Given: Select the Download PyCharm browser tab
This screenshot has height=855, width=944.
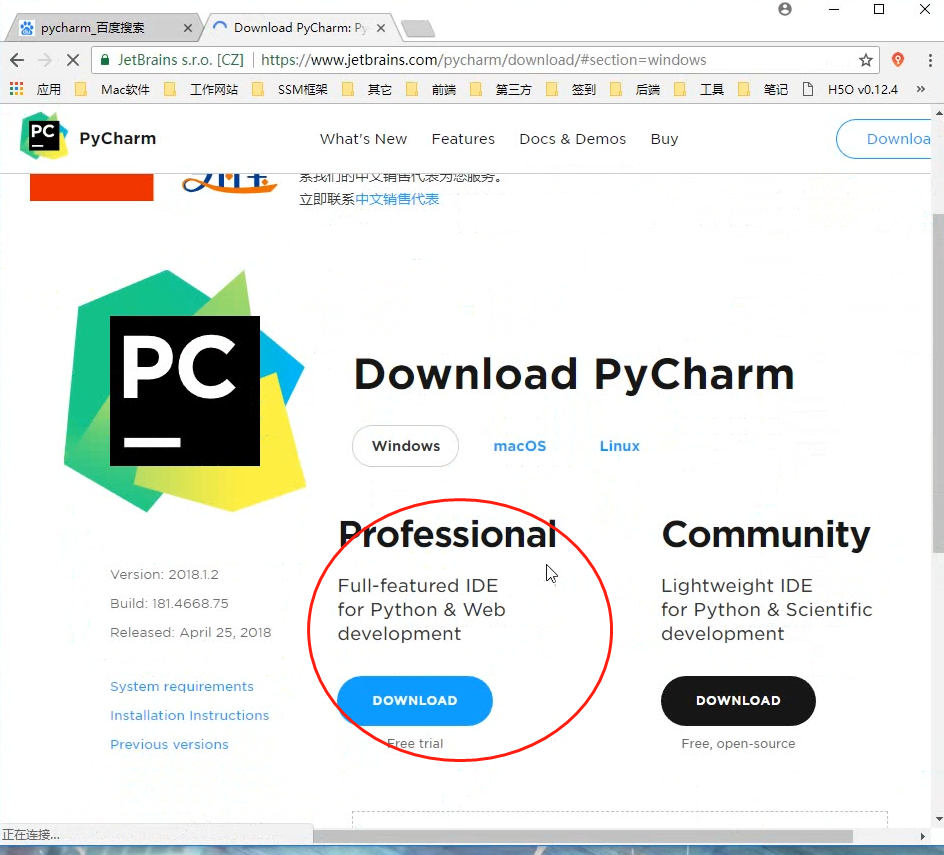Looking at the screenshot, I should 299,28.
